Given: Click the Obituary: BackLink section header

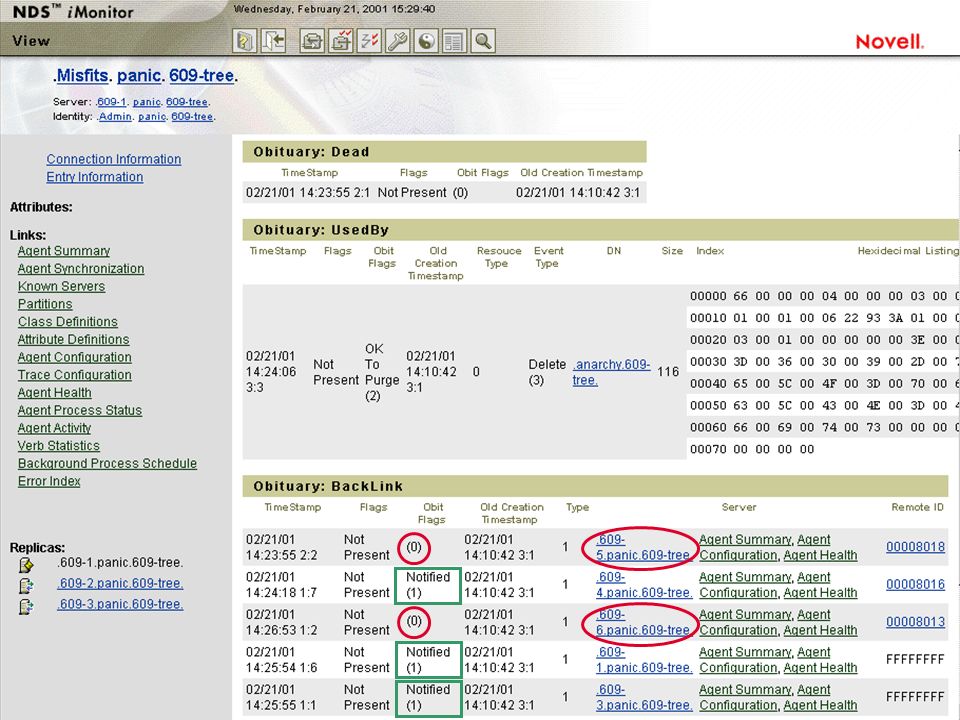Looking at the screenshot, I should 595,486.
